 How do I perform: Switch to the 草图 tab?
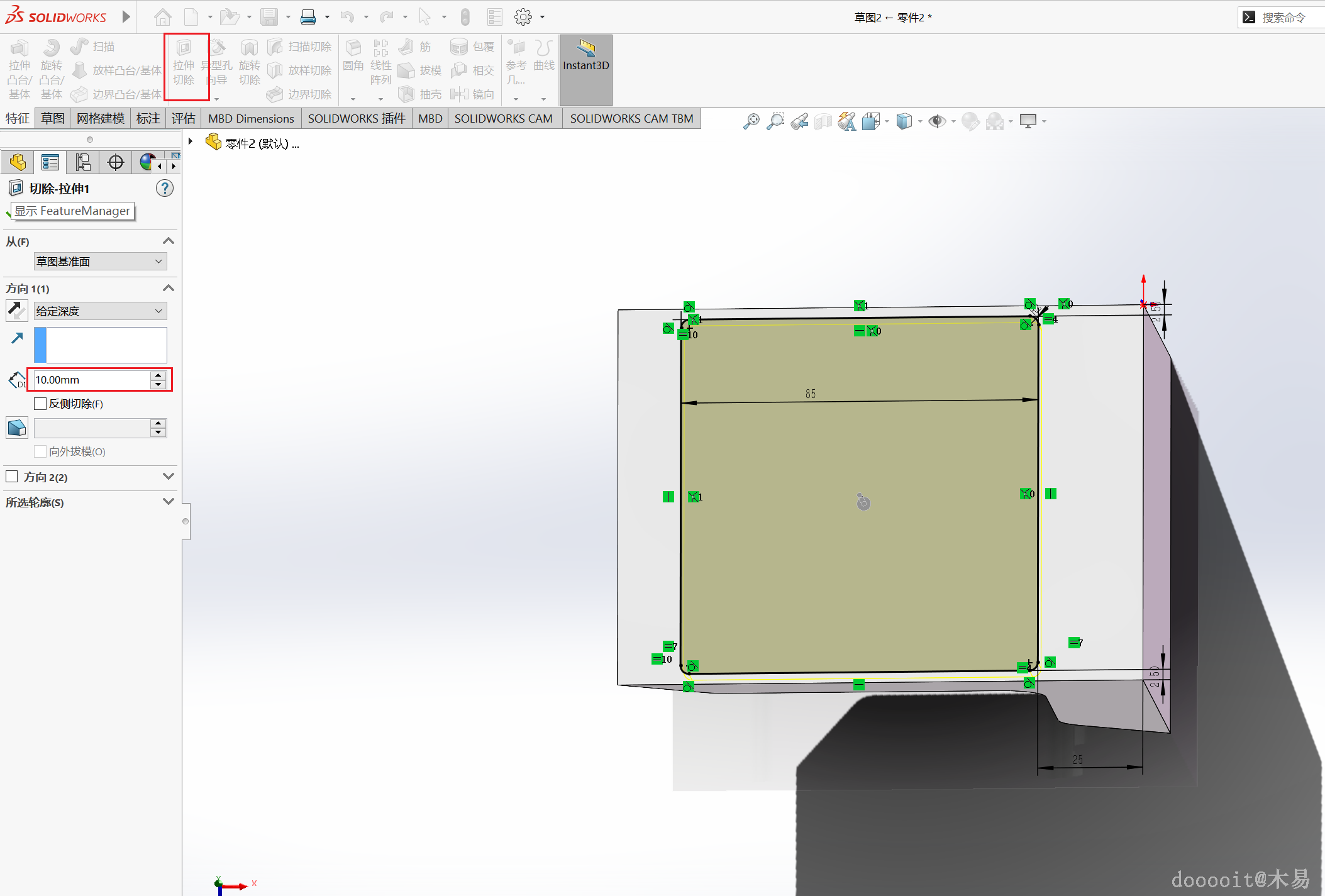tap(53, 118)
